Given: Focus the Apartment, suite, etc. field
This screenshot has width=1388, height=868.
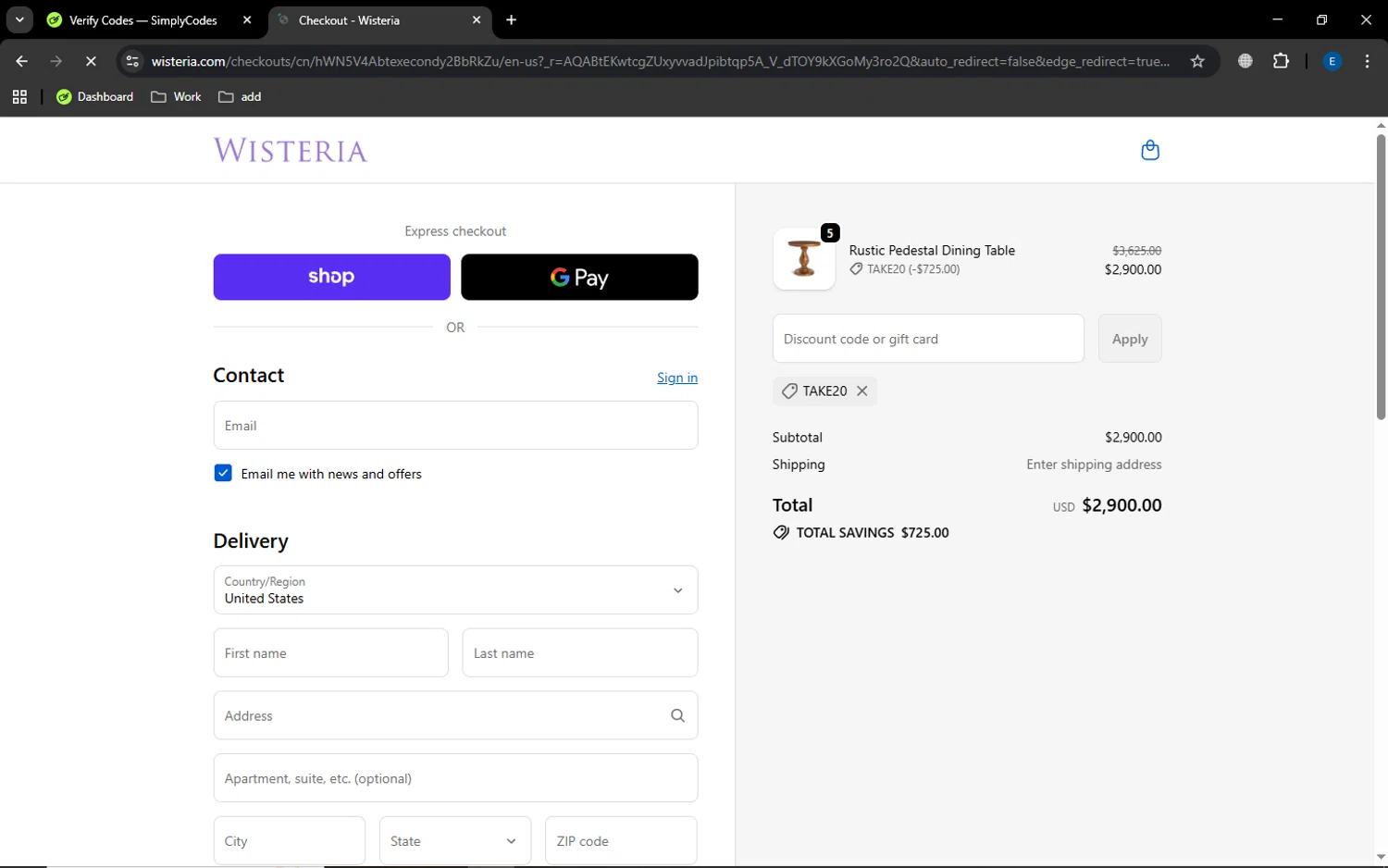Looking at the screenshot, I should pyautogui.click(x=455, y=777).
